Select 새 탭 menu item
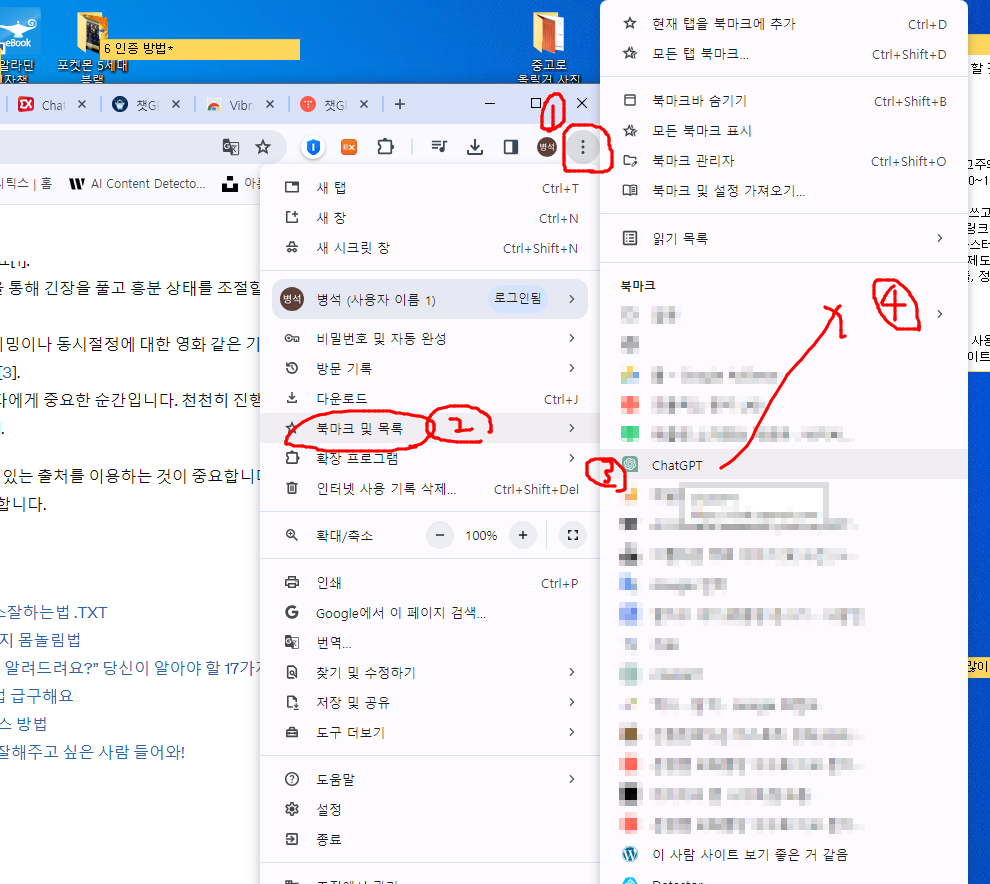 (x=430, y=188)
